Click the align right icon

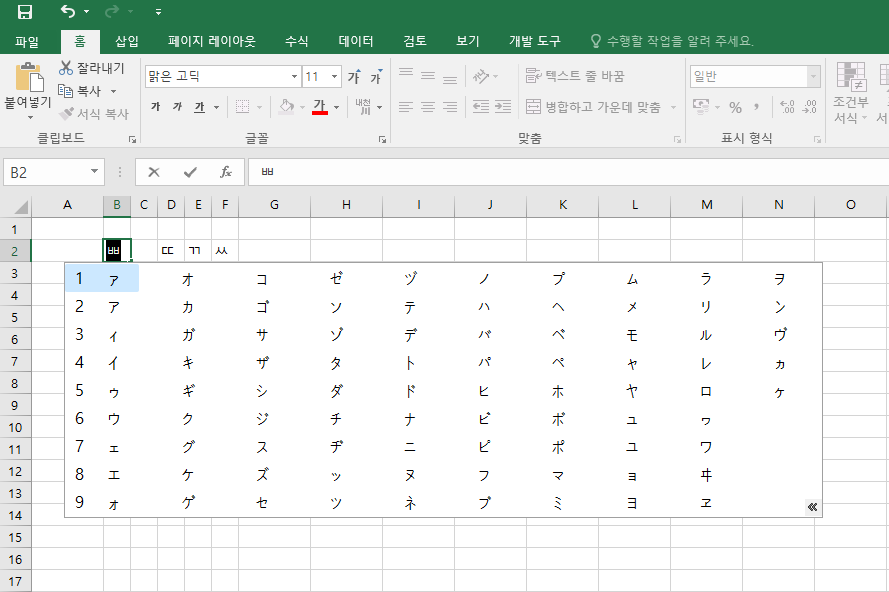450,107
